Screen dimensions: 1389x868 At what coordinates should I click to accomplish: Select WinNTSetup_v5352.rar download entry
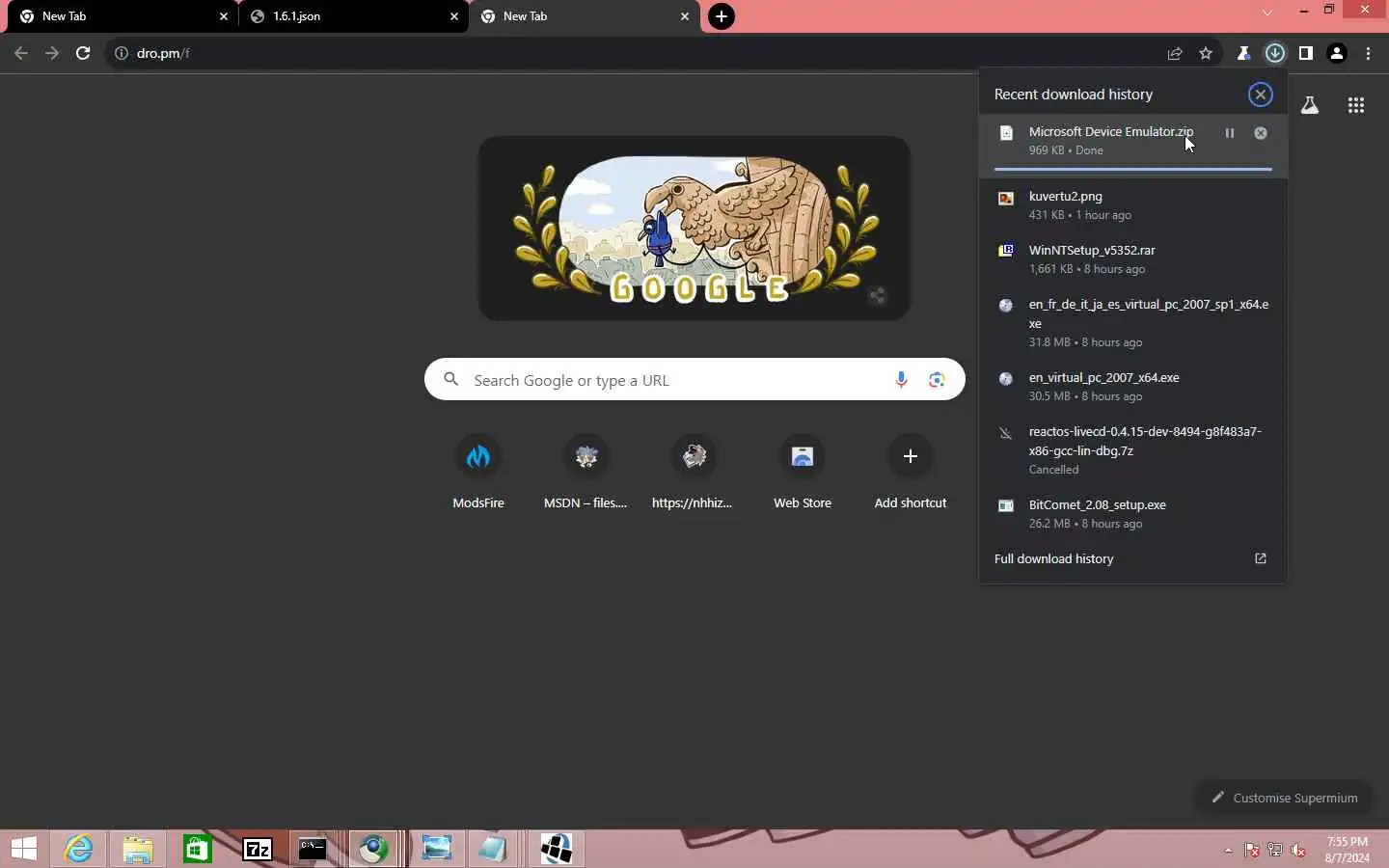click(x=1132, y=258)
